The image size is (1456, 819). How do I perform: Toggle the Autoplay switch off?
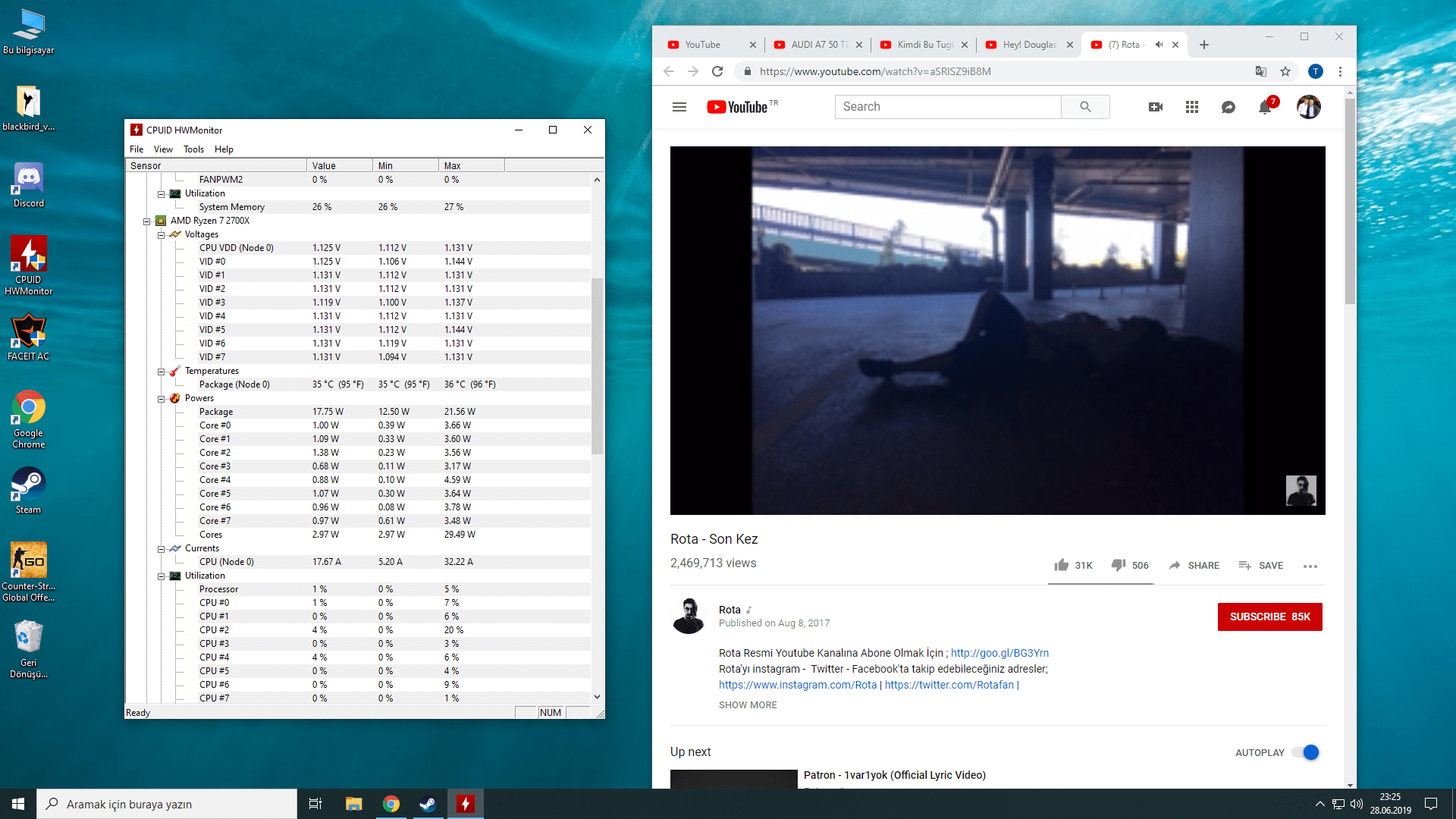[x=1307, y=752]
